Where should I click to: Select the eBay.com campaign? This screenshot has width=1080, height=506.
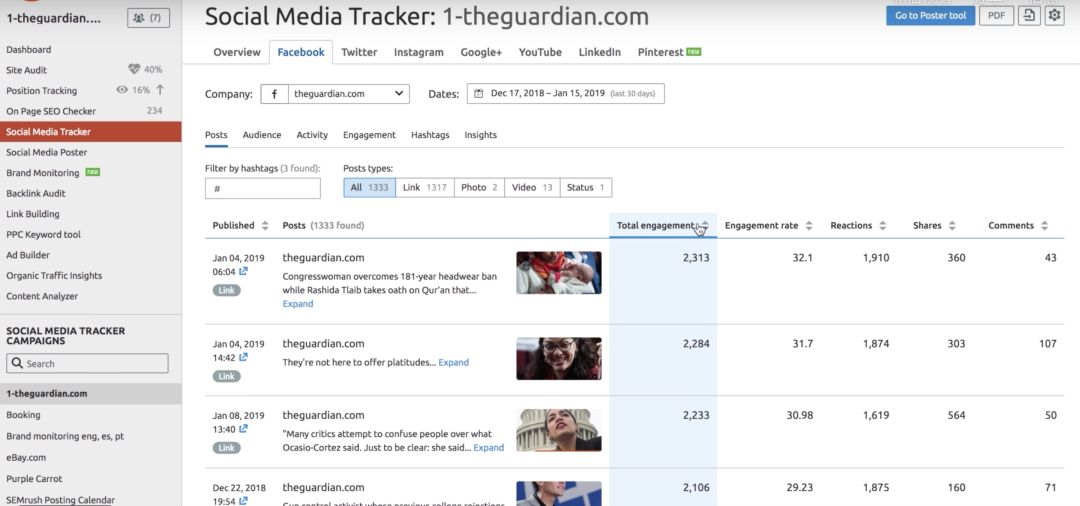(26, 457)
